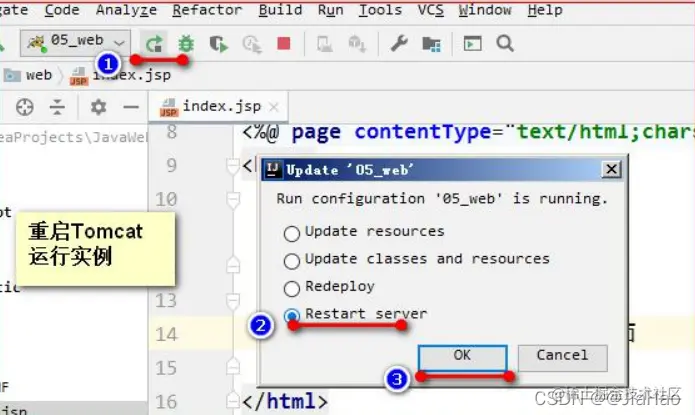This screenshot has width=695, height=415.
Task: Click line number 14 in the gutter
Action: click(167, 334)
